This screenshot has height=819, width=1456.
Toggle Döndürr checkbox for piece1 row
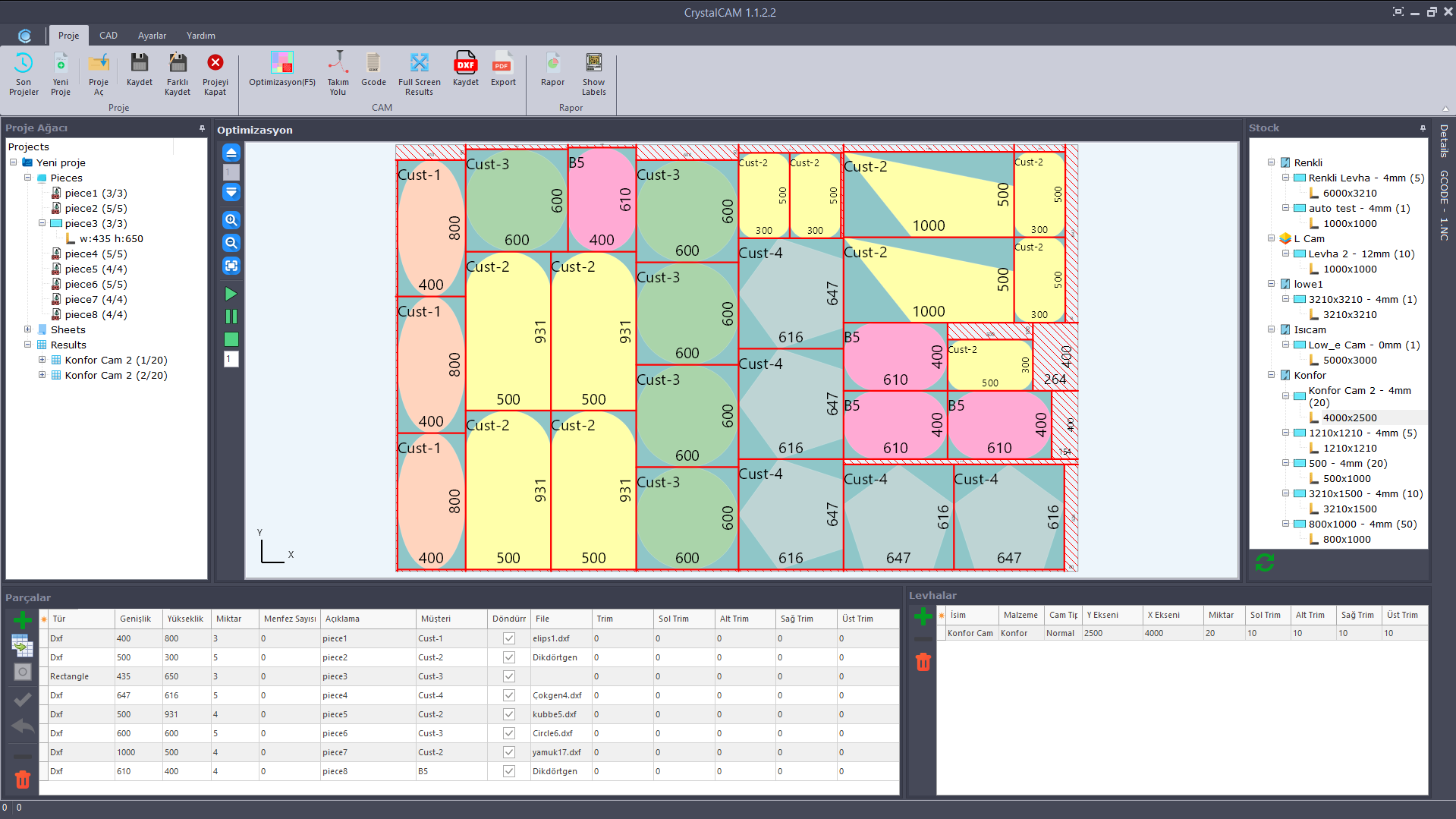click(x=508, y=638)
